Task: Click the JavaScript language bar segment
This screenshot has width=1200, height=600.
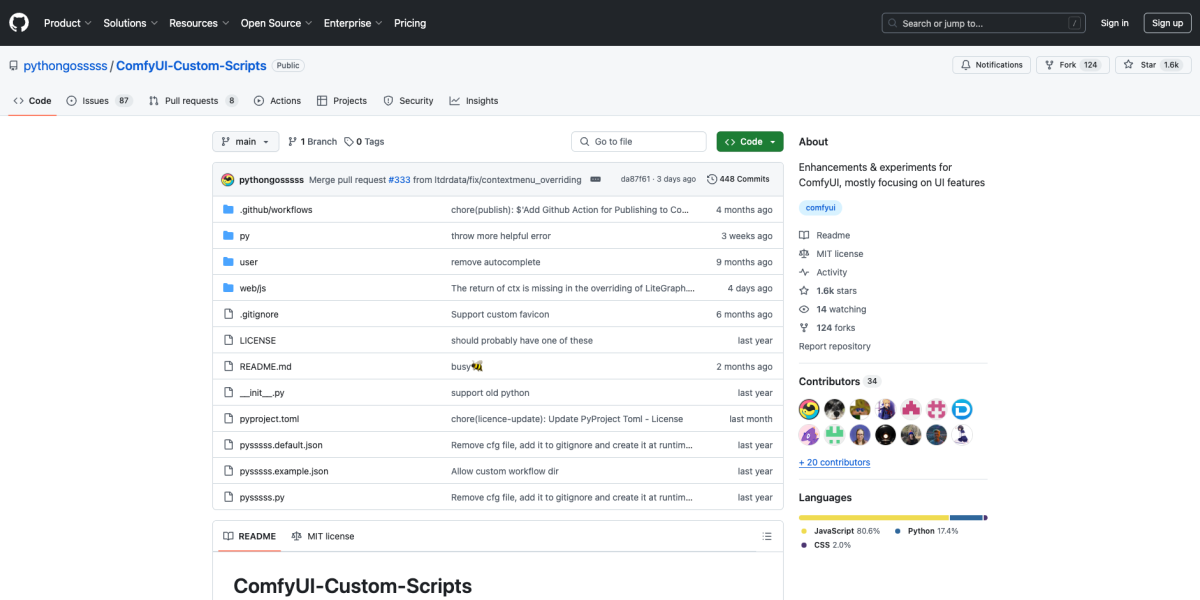Action: pos(873,517)
